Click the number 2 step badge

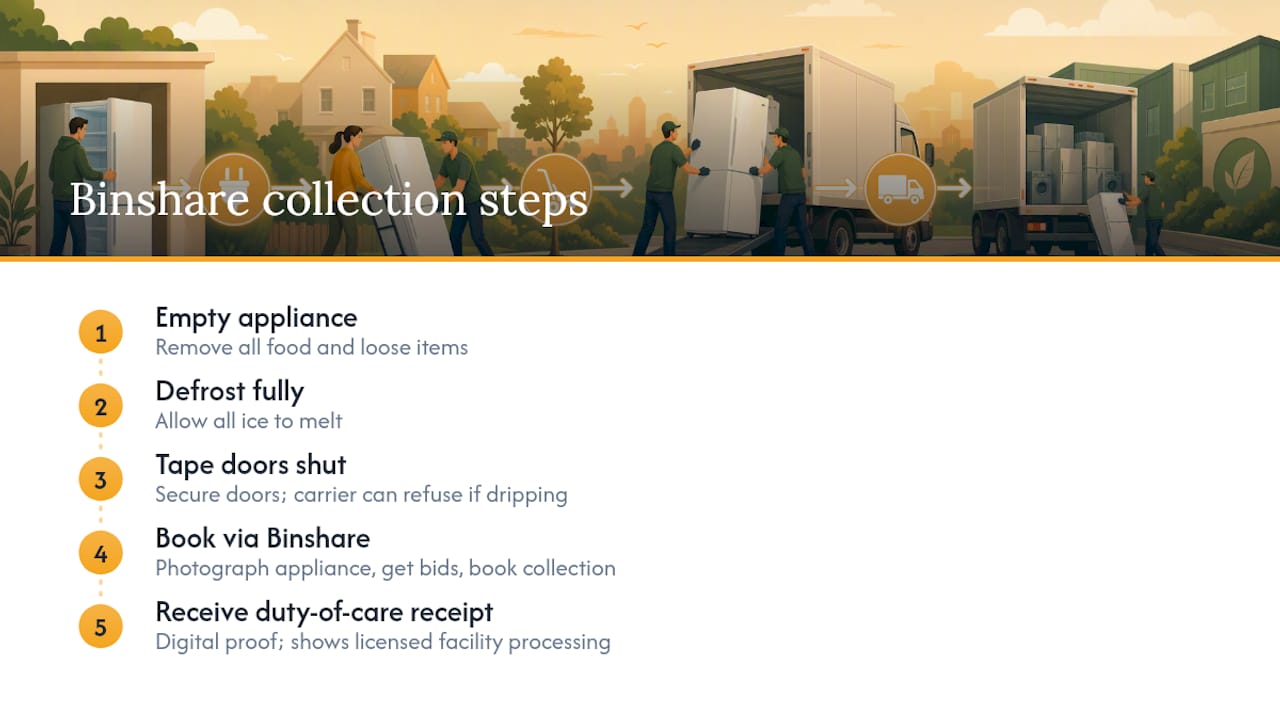click(101, 406)
